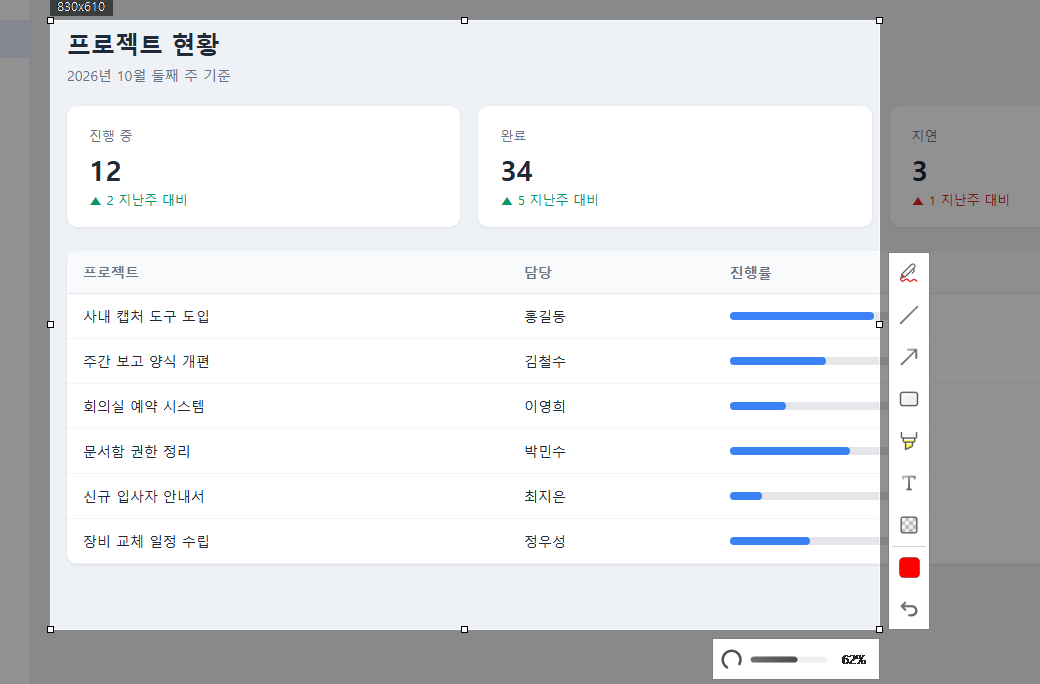Click the slider beside the 62% value
The height and width of the screenshot is (684, 1040).
click(x=788, y=659)
